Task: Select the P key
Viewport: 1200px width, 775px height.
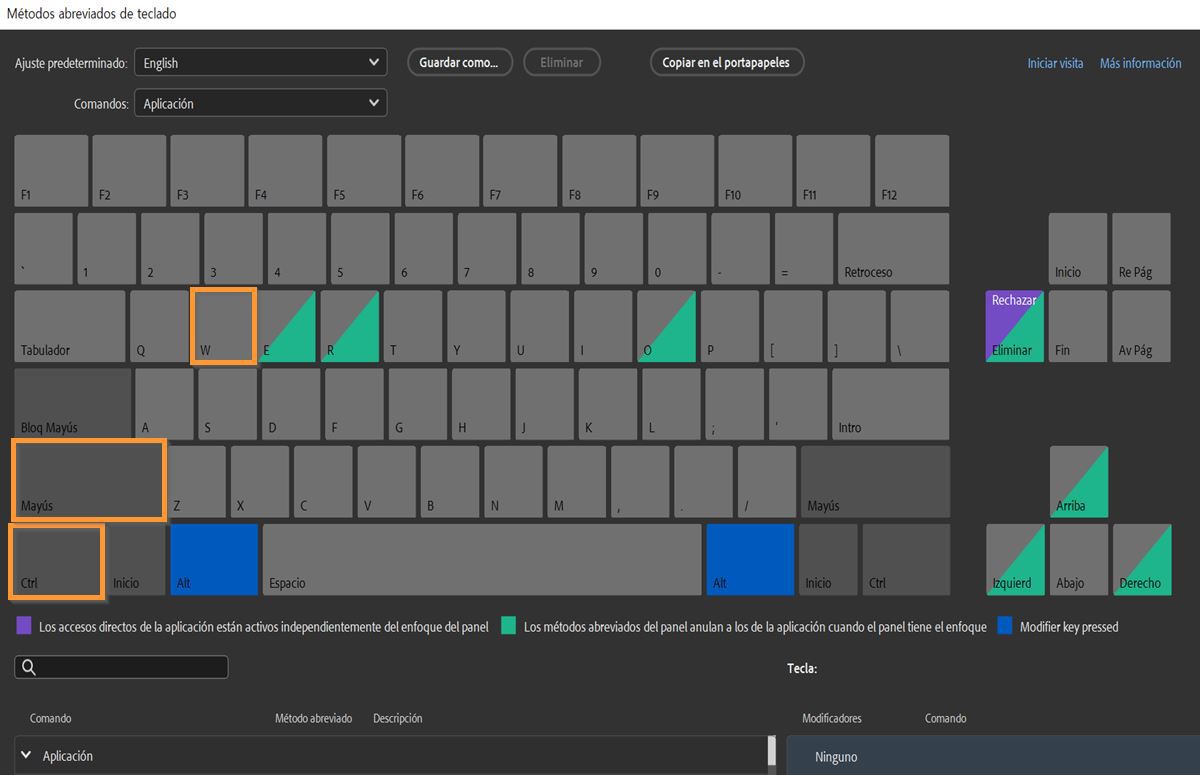Action: pos(729,326)
